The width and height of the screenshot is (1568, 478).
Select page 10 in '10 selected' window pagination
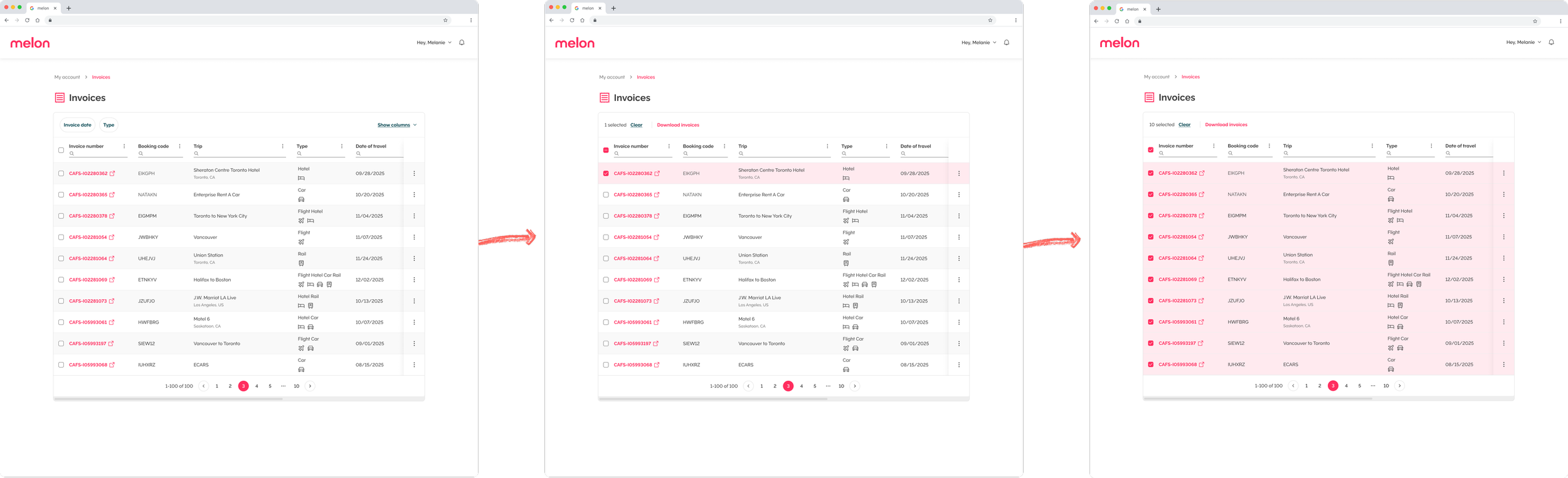[x=1386, y=386]
